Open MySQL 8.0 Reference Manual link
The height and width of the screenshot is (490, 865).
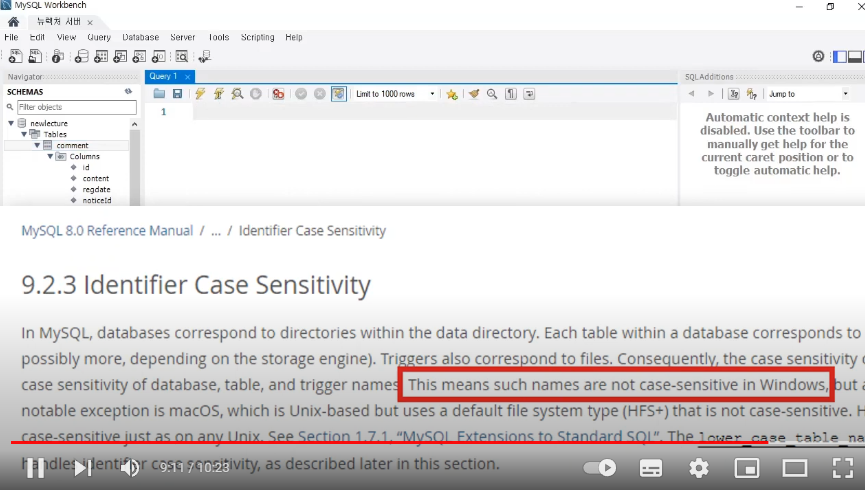pos(107,231)
